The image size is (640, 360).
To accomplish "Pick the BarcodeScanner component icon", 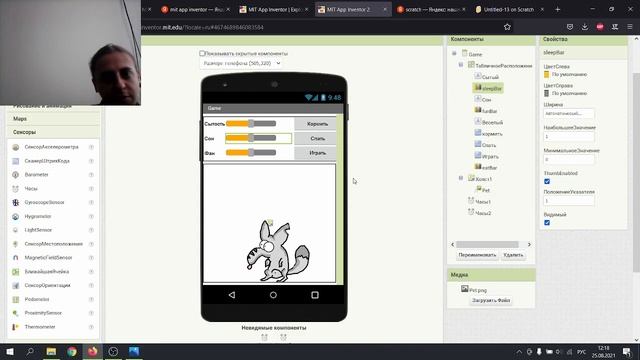I will coord(16,161).
